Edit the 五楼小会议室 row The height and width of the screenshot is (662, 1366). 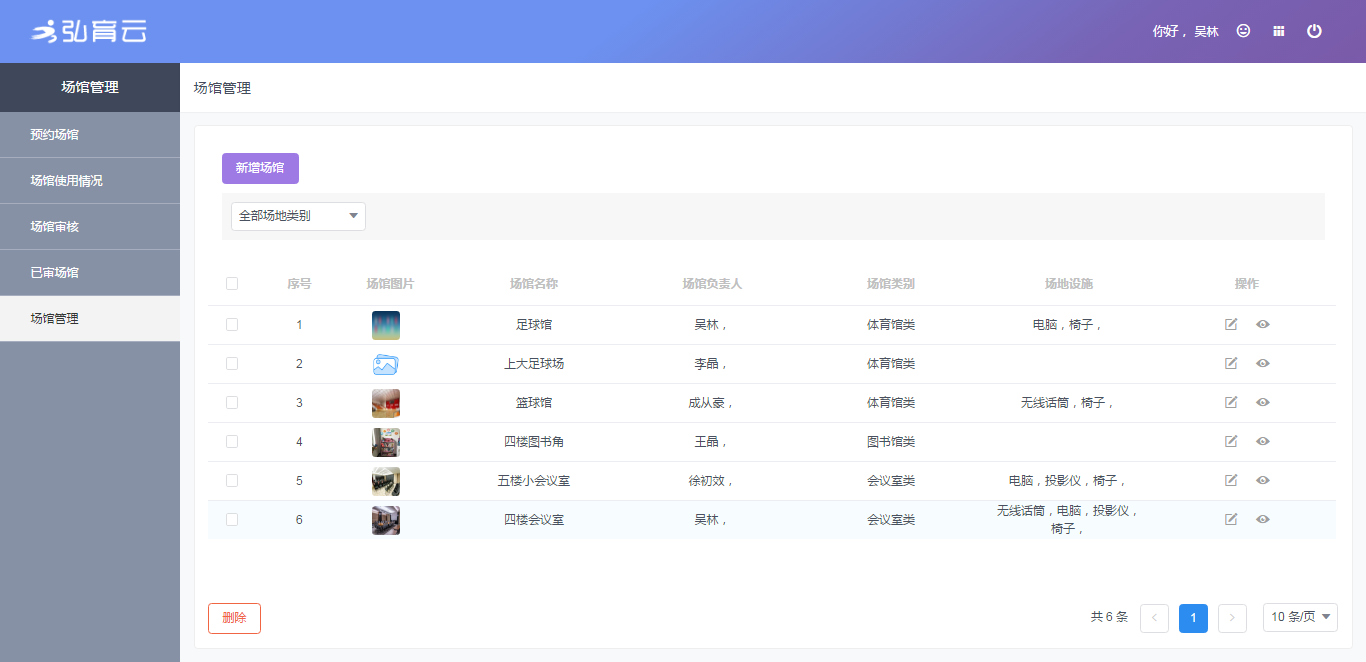click(1231, 480)
